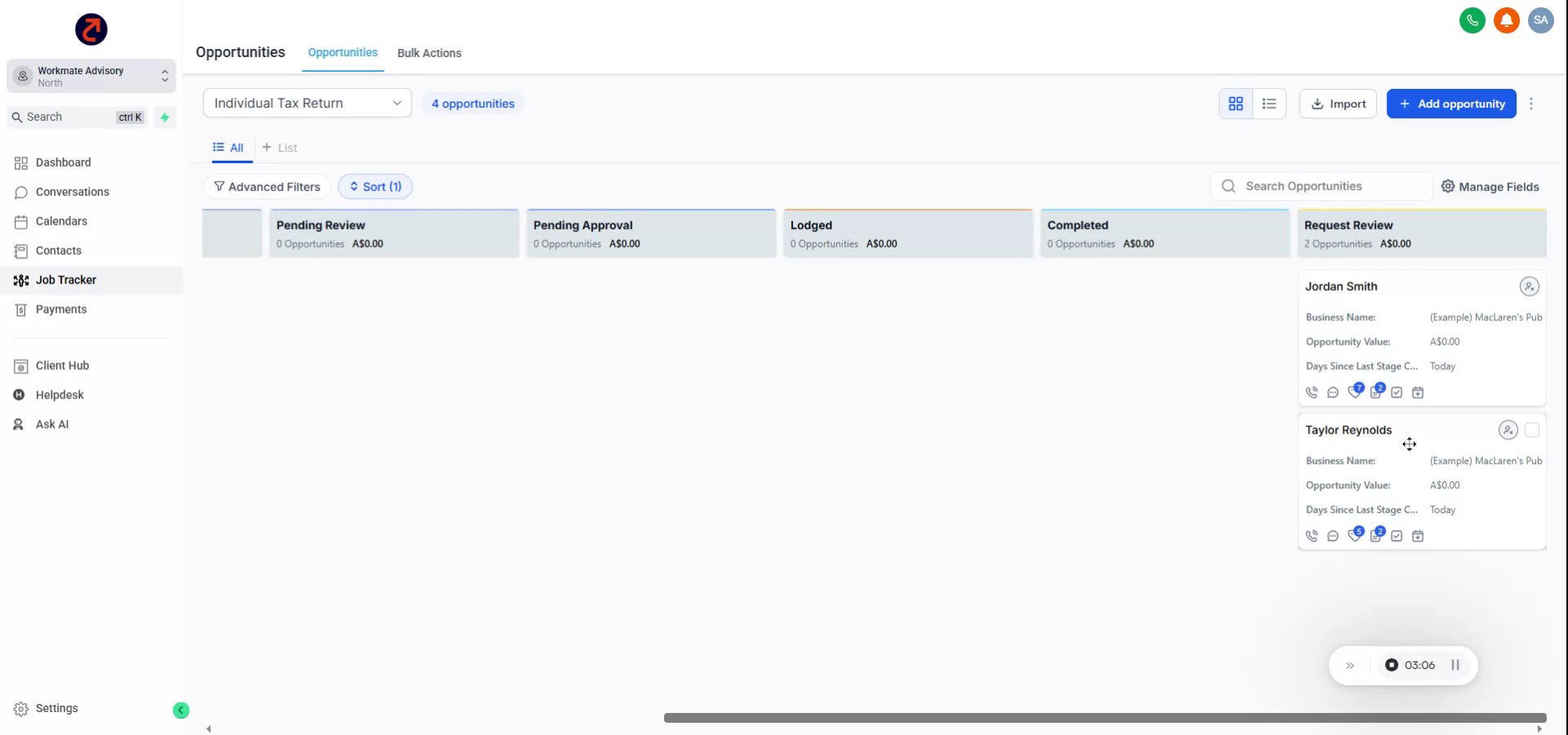The image size is (1568, 735).
Task: Click the contact avatar icon on Taylor Reynolds' card
Action: pos(1508,430)
